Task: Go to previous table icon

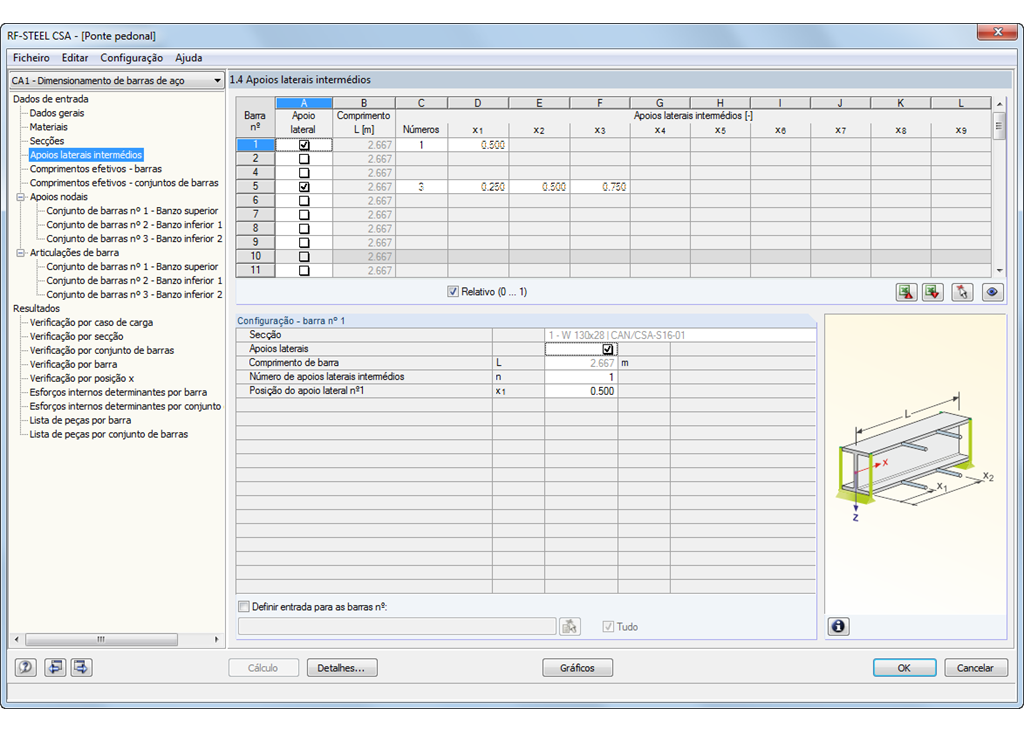Action: tap(55, 667)
